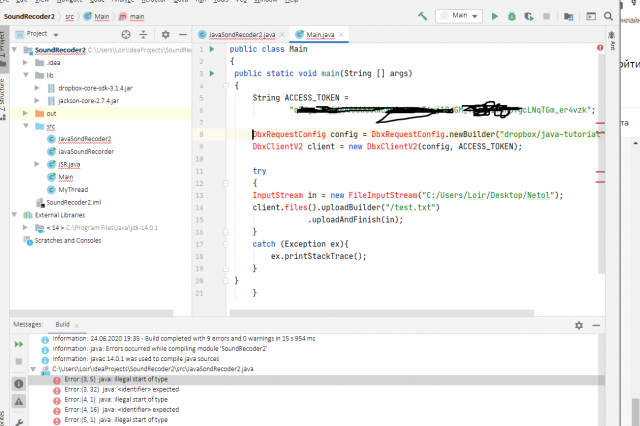Click the editor horizontal scrollbar
The image size is (640, 426).
(x=382, y=313)
